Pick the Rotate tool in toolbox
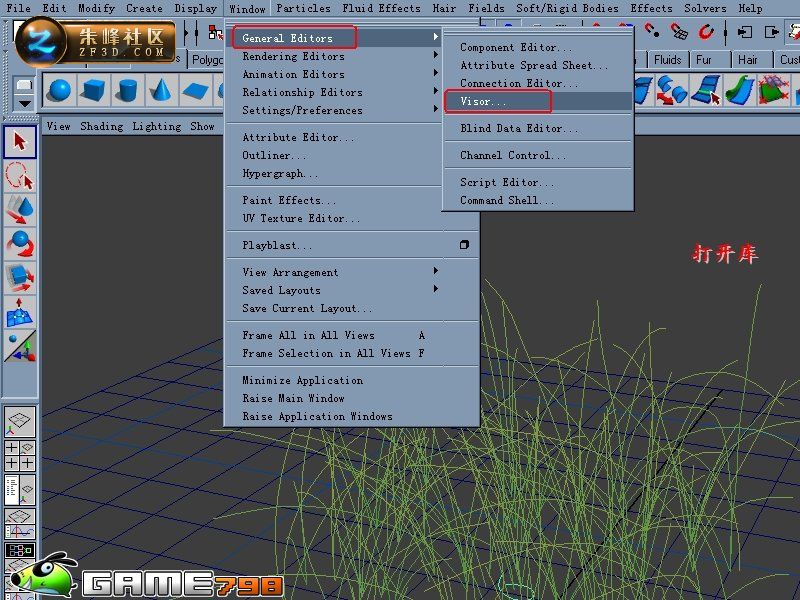Viewport: 800px width, 600px height. coord(20,244)
